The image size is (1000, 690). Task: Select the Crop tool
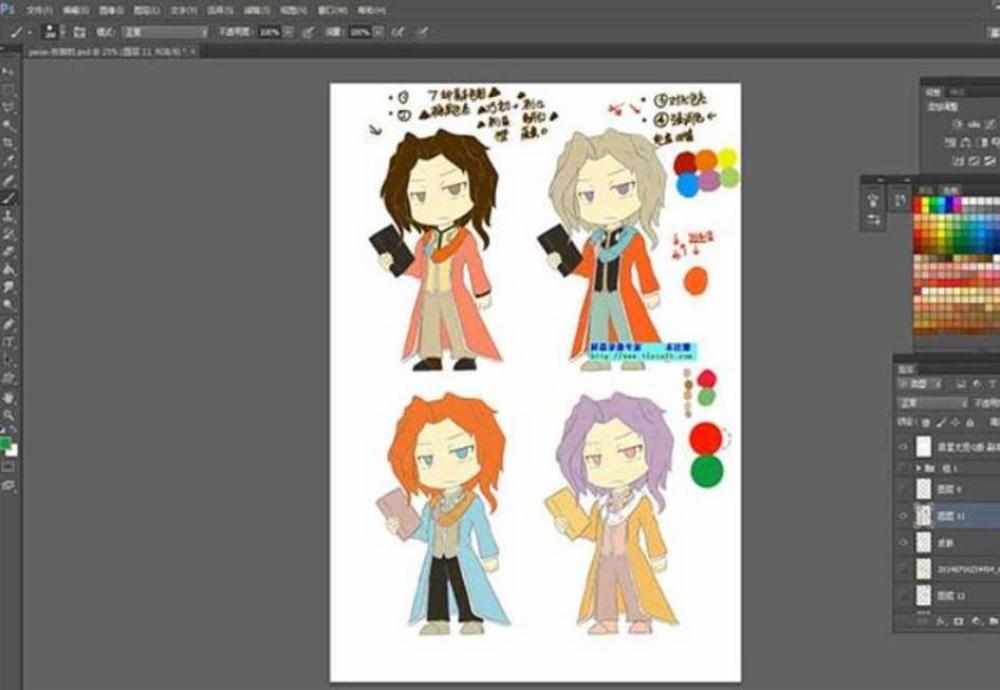click(x=9, y=143)
